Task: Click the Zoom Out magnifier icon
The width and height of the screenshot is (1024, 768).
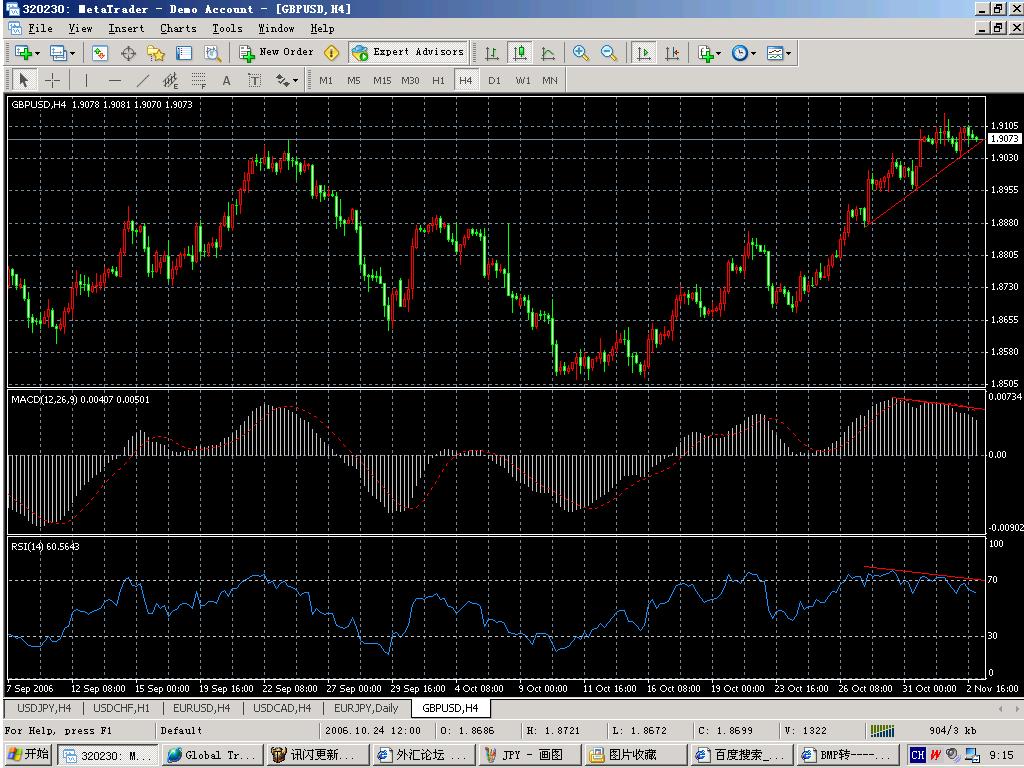Action: pyautogui.click(x=609, y=53)
